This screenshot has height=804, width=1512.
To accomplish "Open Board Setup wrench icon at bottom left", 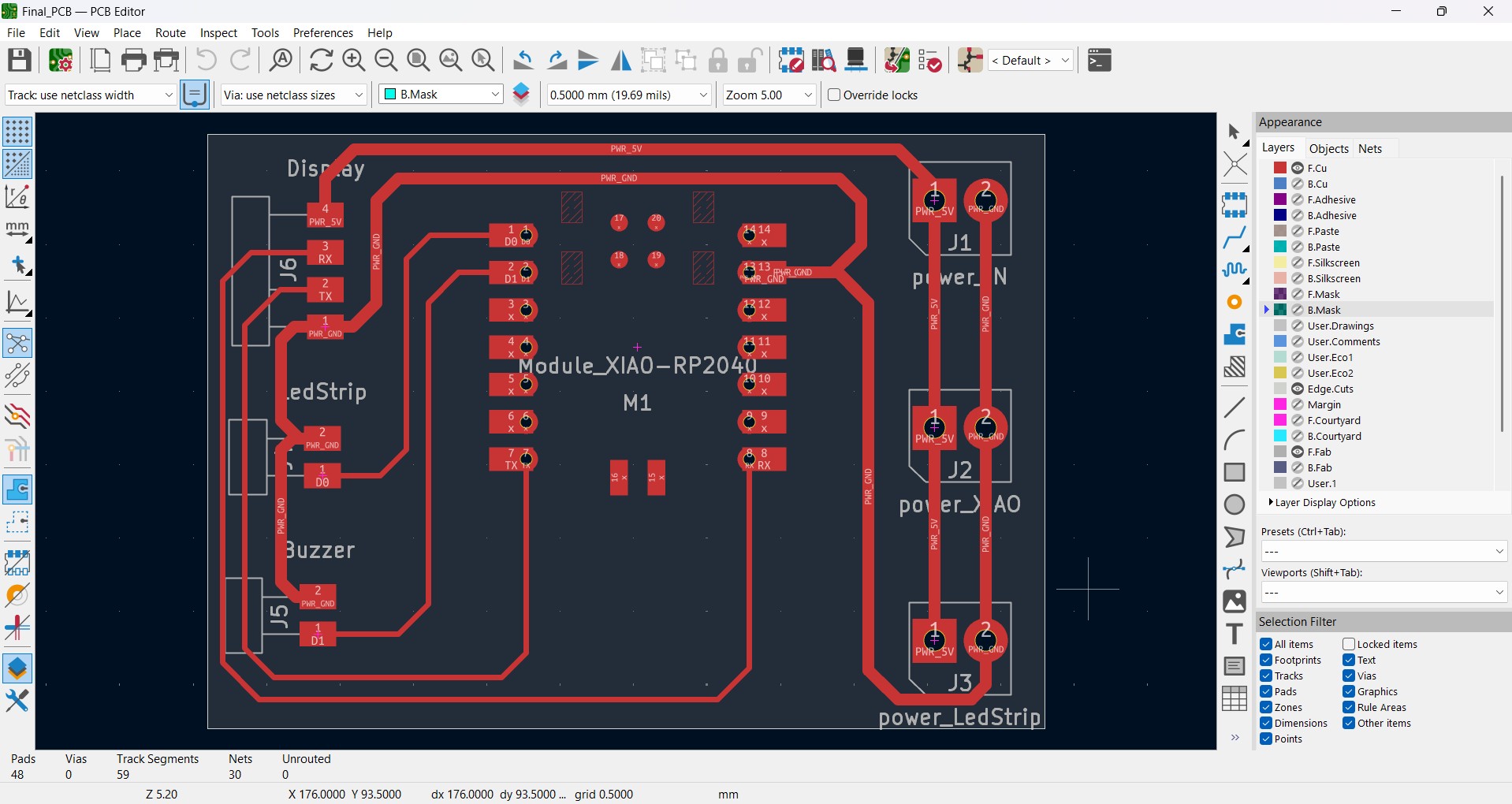I will click(x=17, y=701).
